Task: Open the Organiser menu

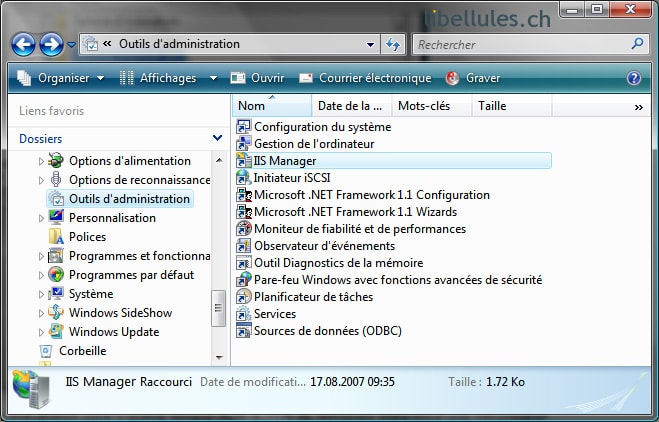Action: [x=61, y=78]
